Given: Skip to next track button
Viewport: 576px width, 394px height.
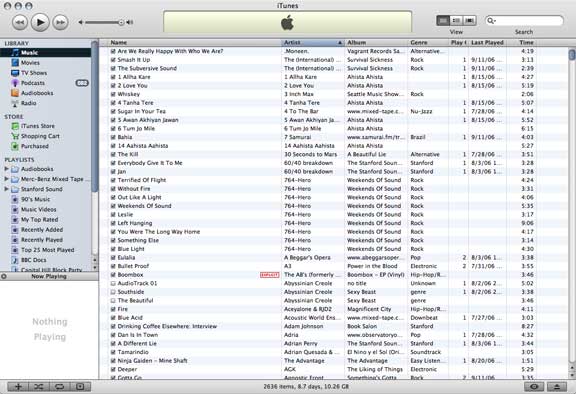Looking at the screenshot, I should (x=60, y=22).
